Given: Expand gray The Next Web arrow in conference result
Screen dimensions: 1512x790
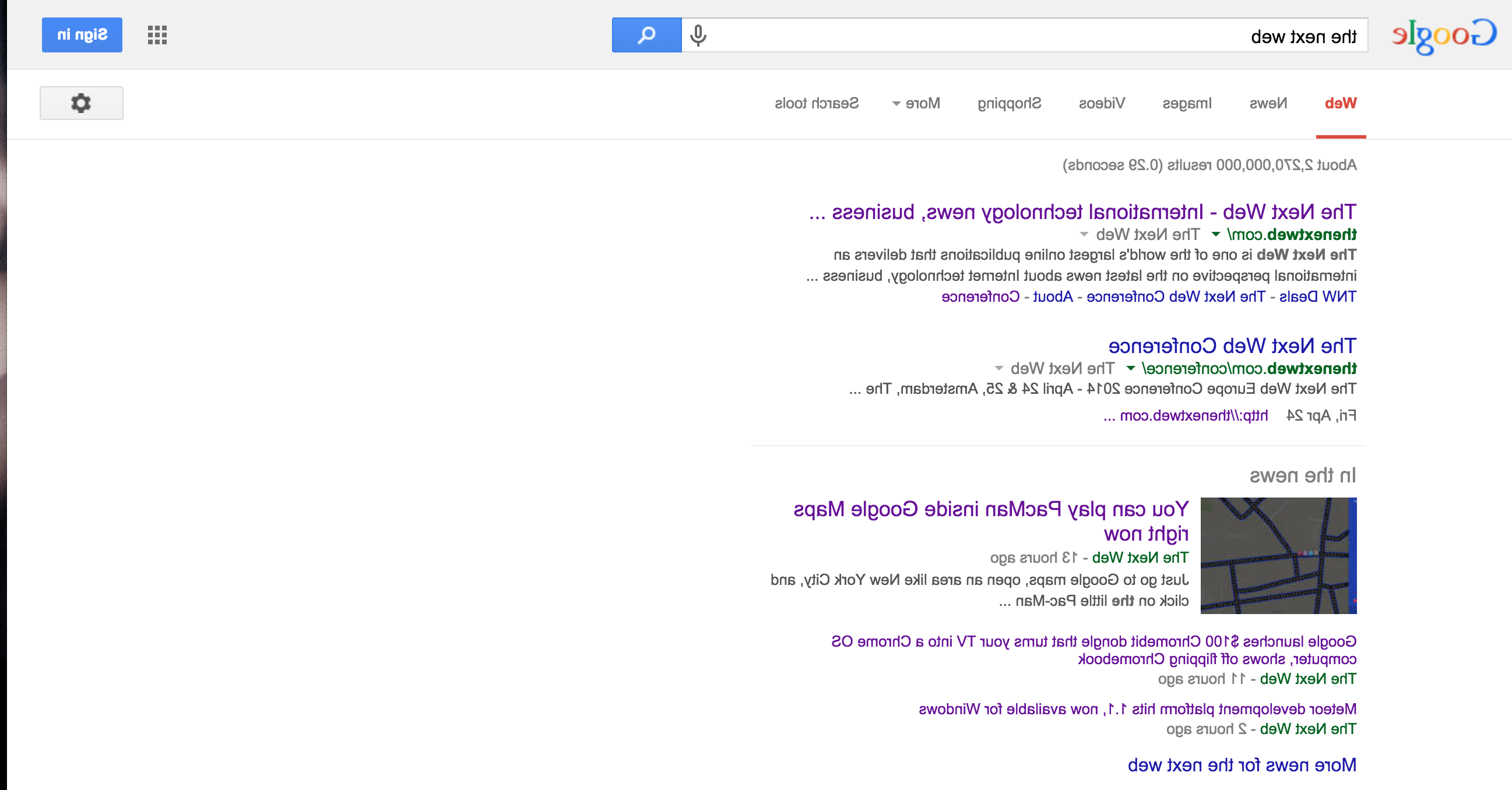Looking at the screenshot, I should (x=998, y=368).
